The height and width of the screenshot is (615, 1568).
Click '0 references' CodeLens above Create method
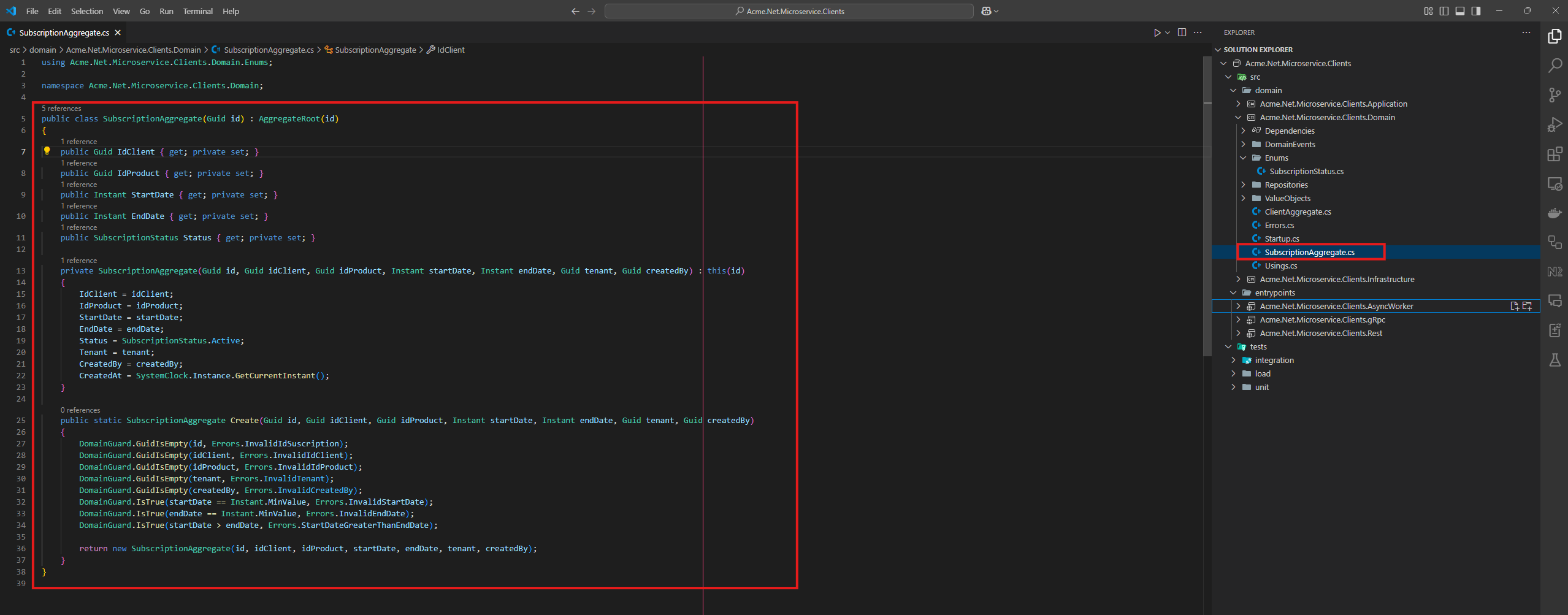80,410
